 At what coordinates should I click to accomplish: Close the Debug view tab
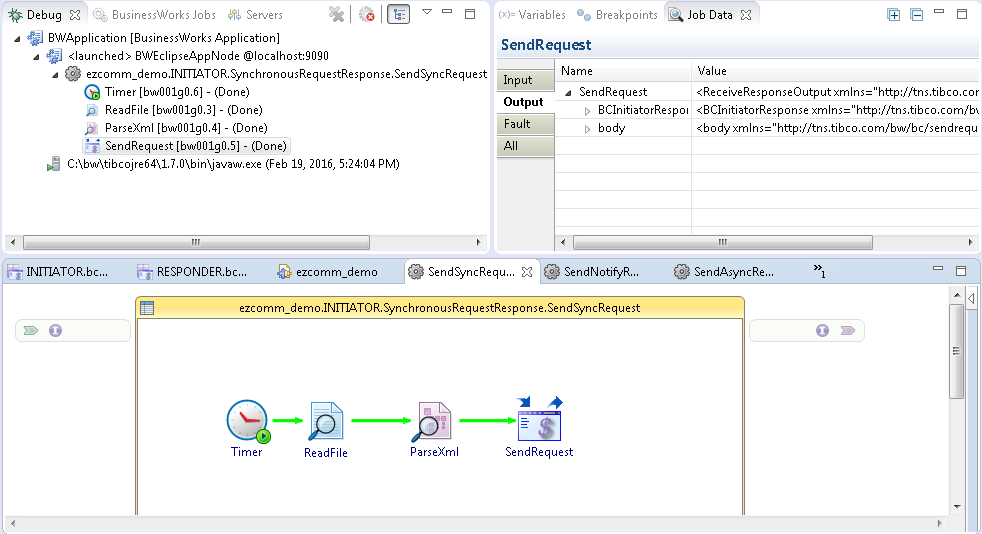[x=75, y=14]
